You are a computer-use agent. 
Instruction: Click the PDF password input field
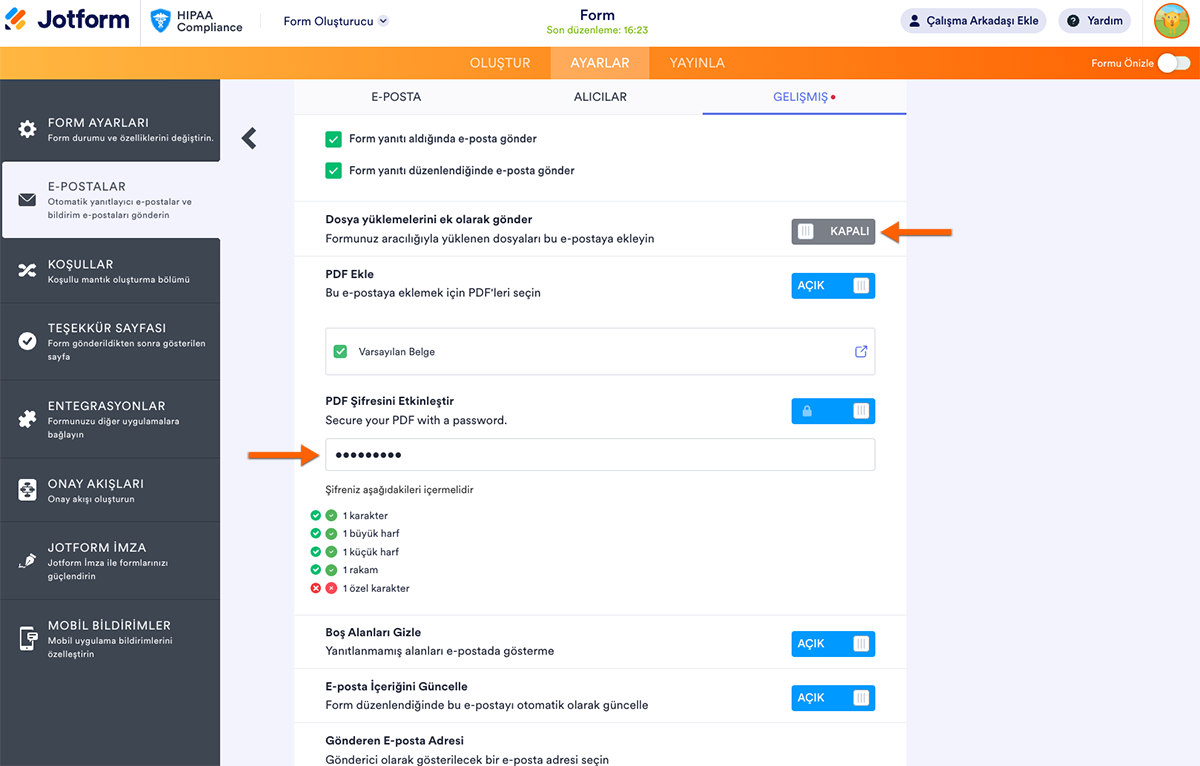[x=600, y=455]
